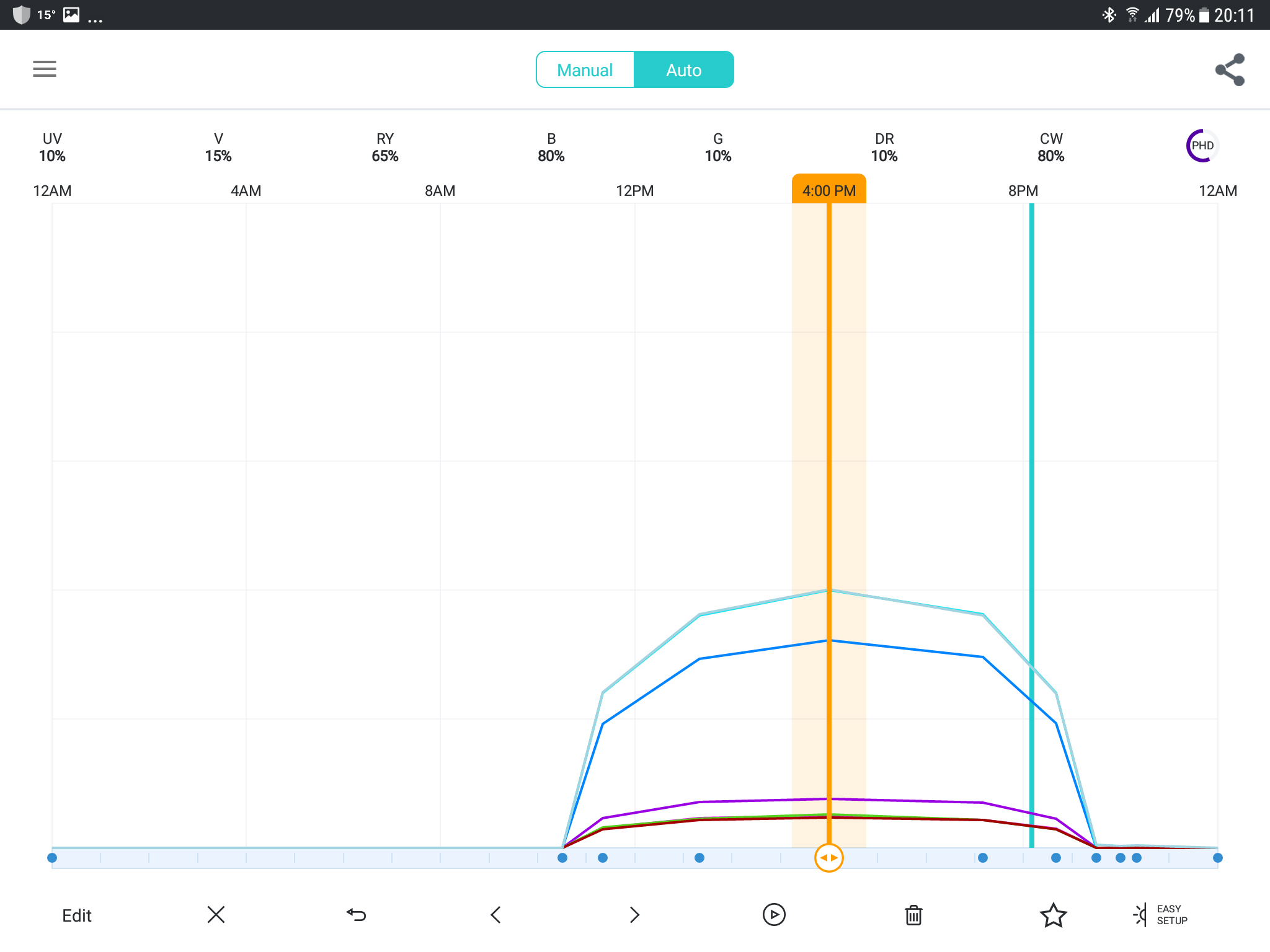Viewport: 1270px width, 952px height.
Task: Save preset with star icon
Action: (1053, 915)
